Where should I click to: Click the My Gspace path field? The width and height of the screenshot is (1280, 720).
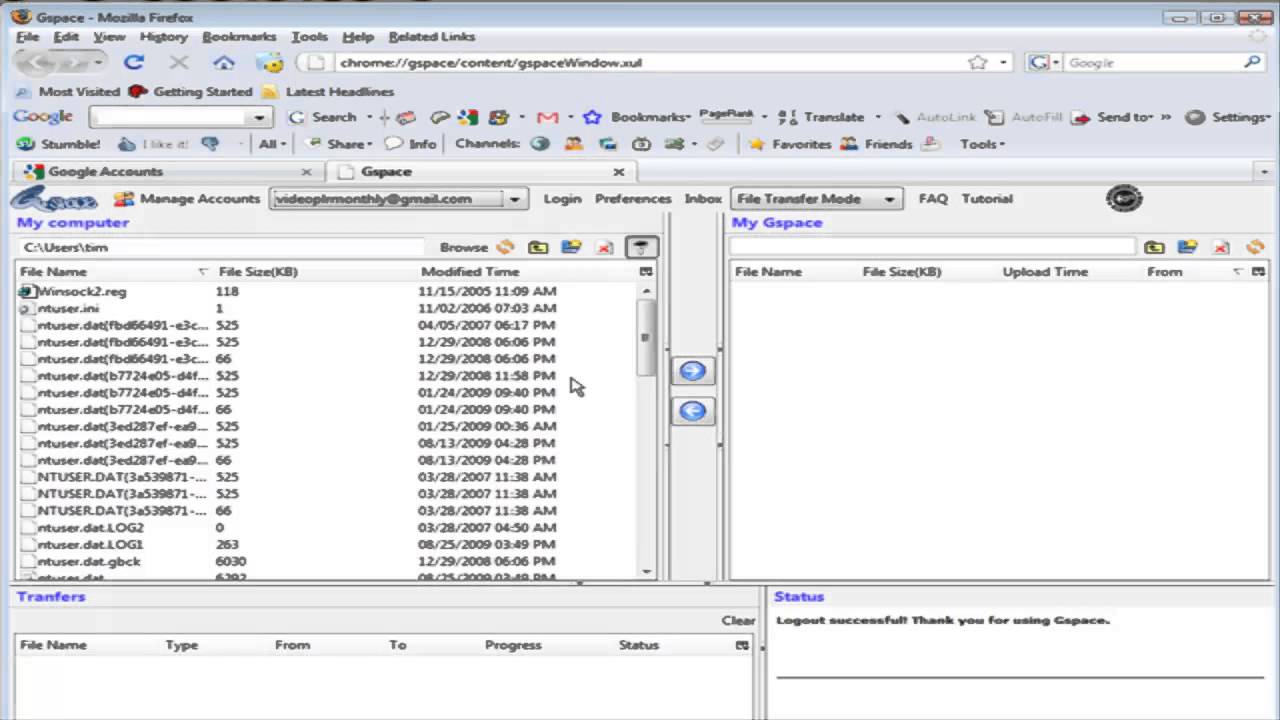pyautogui.click(x=932, y=247)
